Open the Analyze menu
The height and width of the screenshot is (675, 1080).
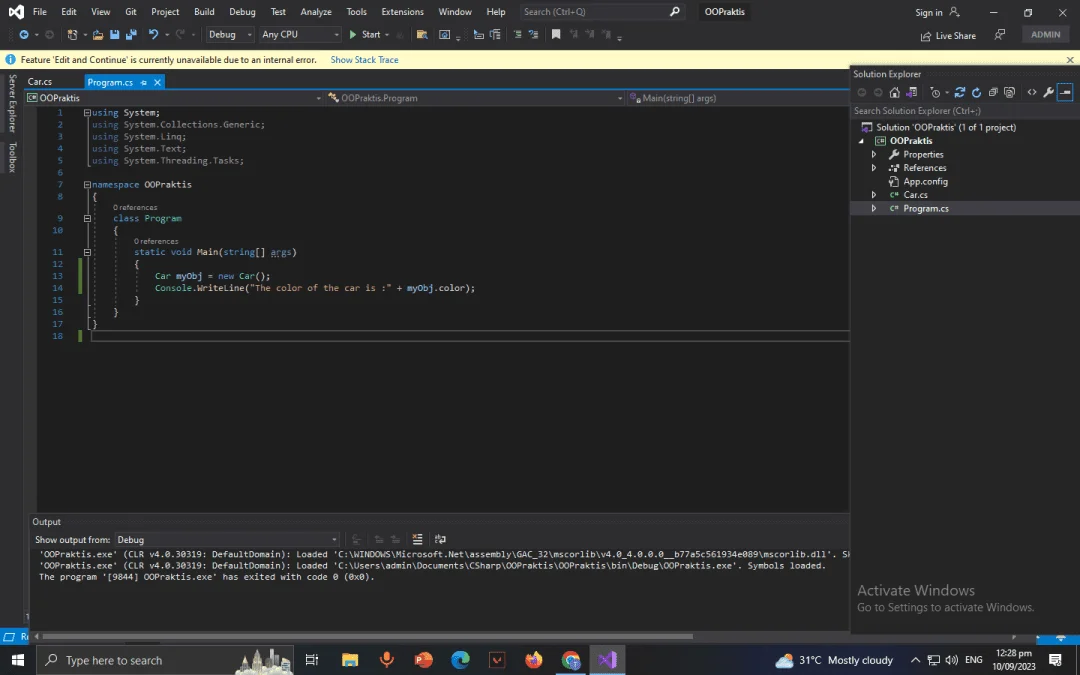coord(315,12)
